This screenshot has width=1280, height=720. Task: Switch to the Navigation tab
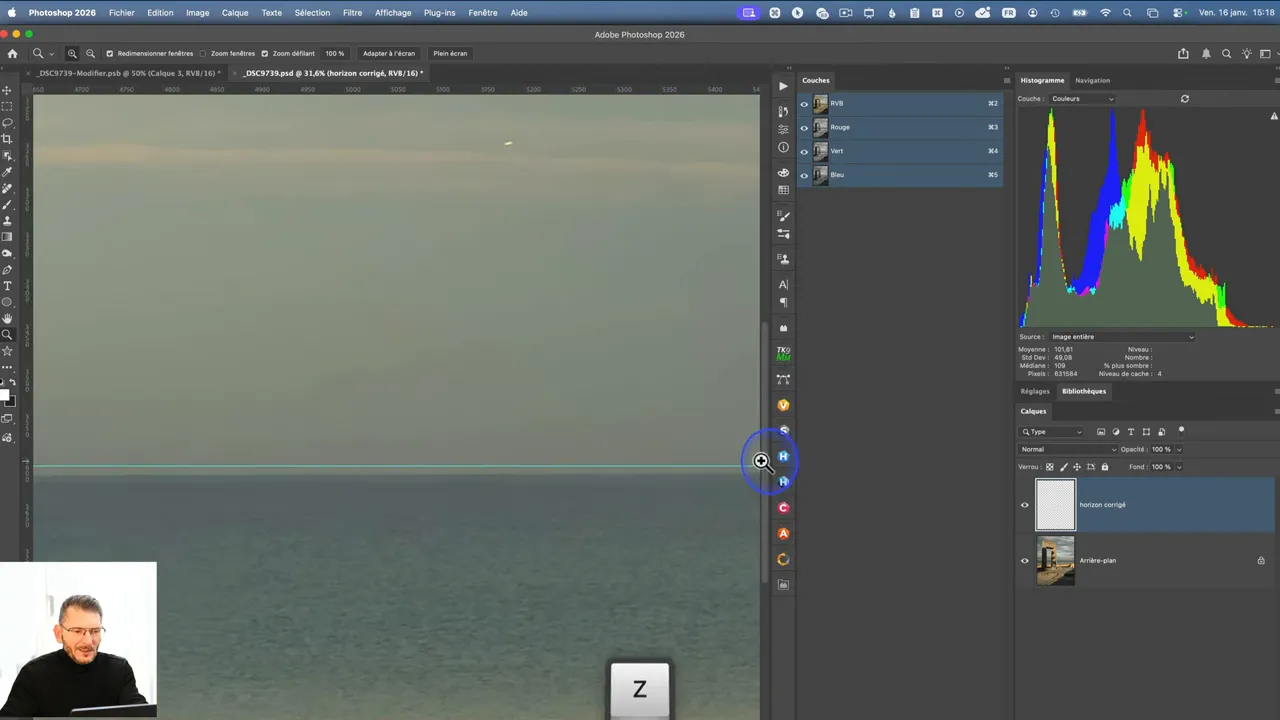pyautogui.click(x=1092, y=80)
